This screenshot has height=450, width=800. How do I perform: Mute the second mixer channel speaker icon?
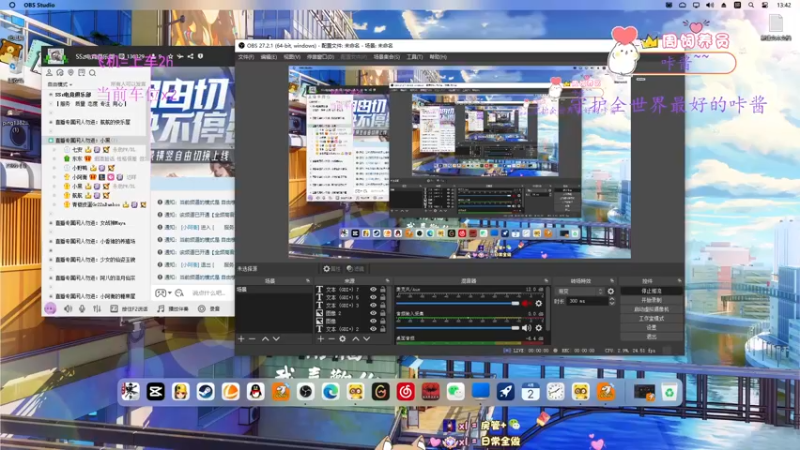point(526,328)
